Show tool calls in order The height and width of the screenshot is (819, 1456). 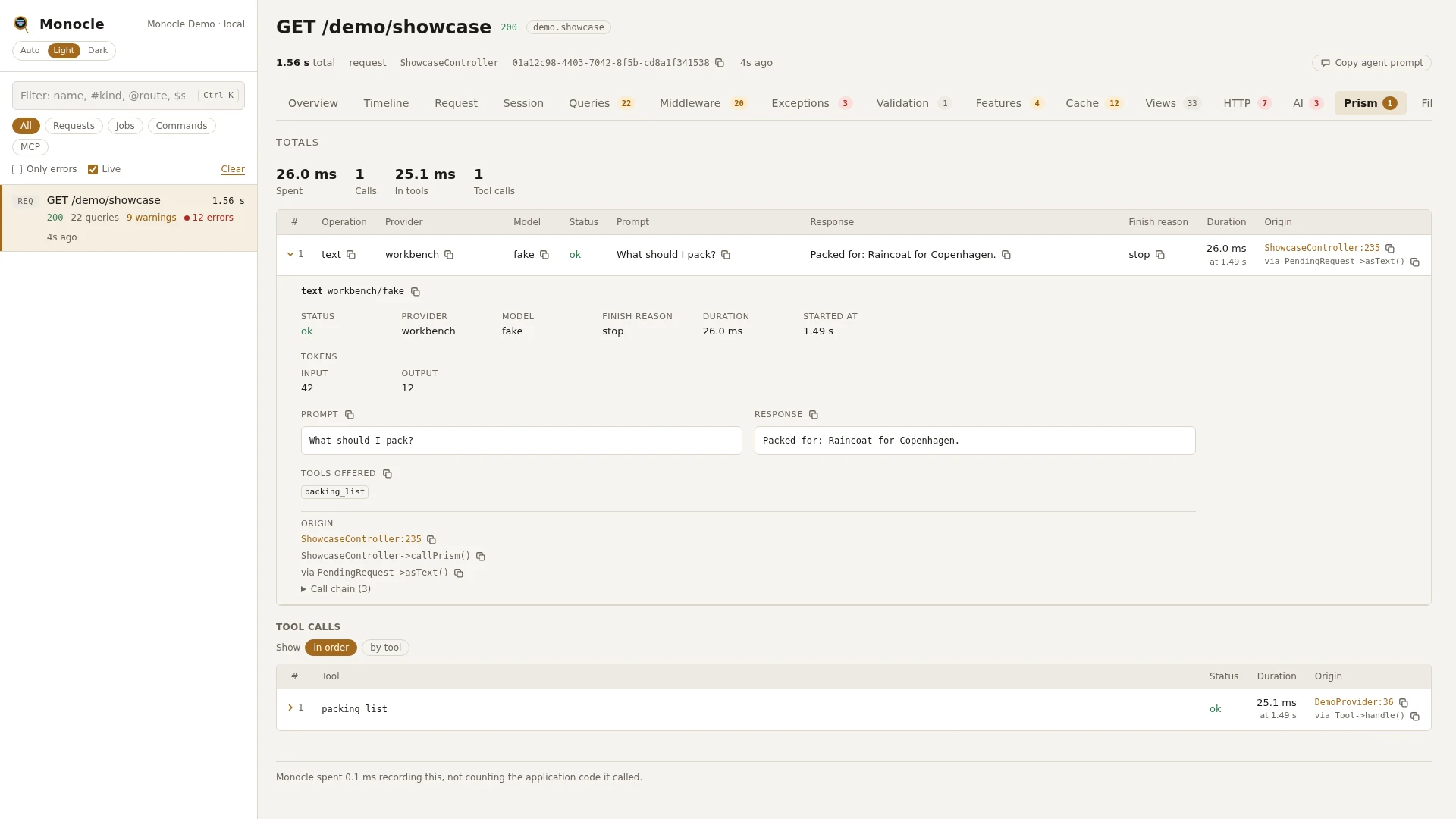point(331,648)
